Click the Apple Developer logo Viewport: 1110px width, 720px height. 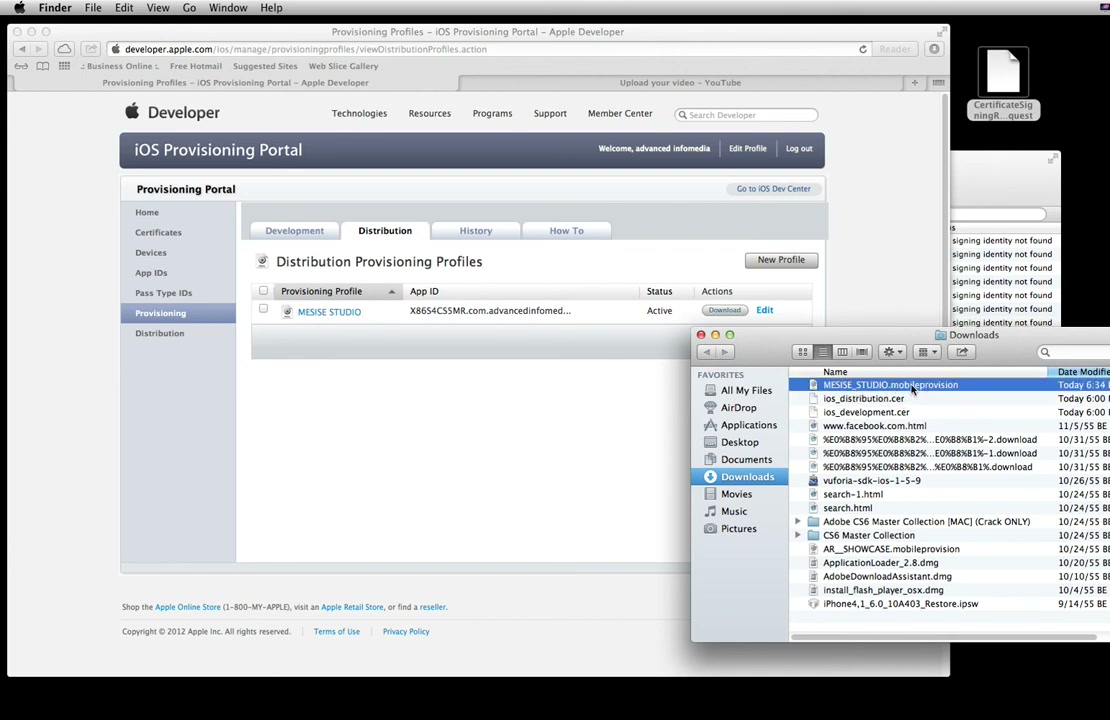(173, 113)
